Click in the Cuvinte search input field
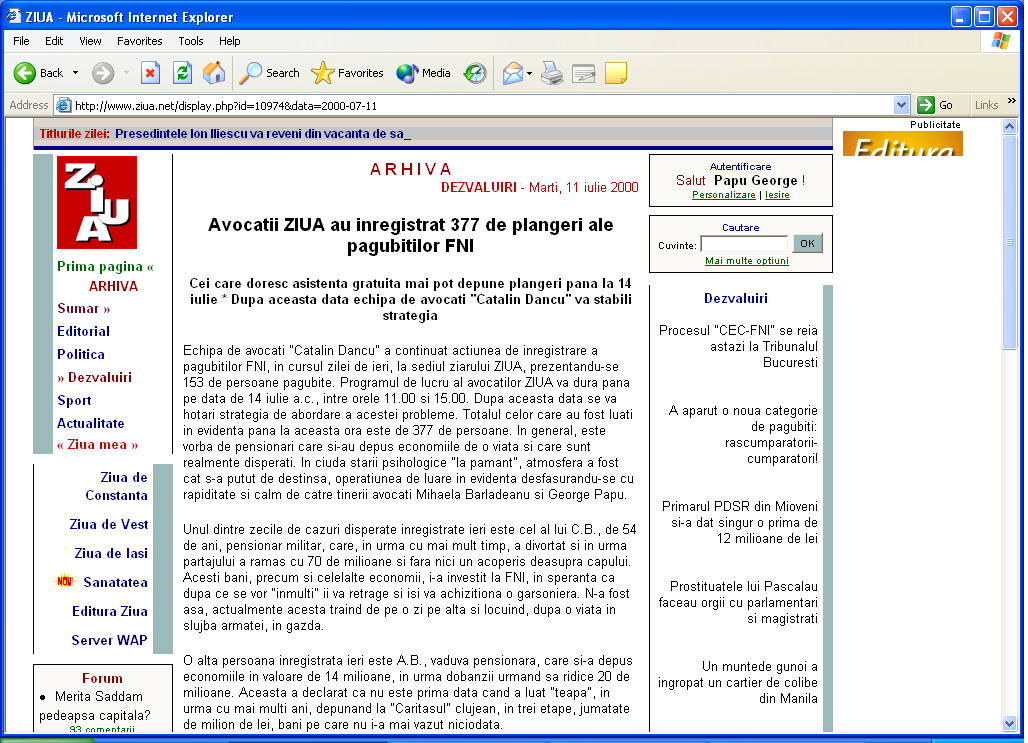The image size is (1028, 743). coord(744,244)
